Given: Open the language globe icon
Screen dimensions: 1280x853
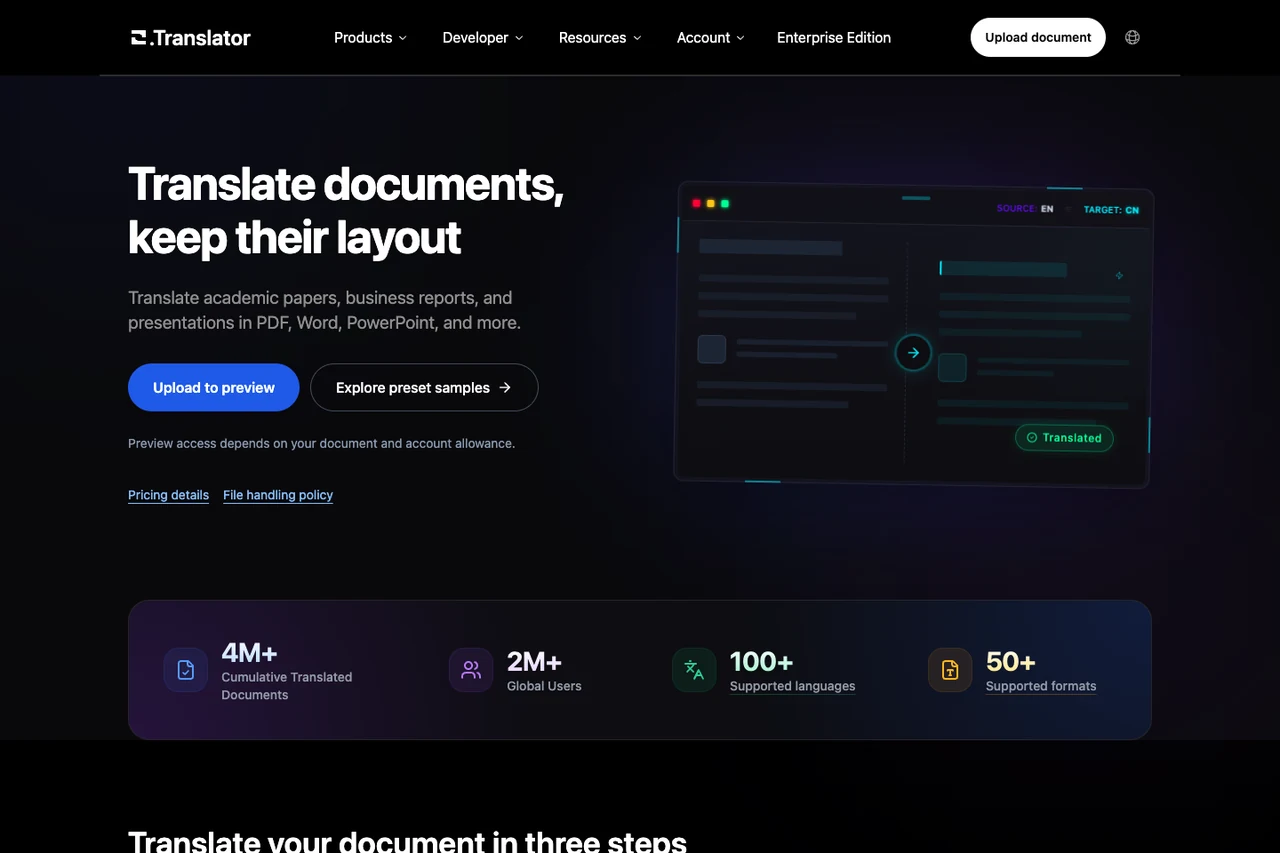Looking at the screenshot, I should (1132, 38).
